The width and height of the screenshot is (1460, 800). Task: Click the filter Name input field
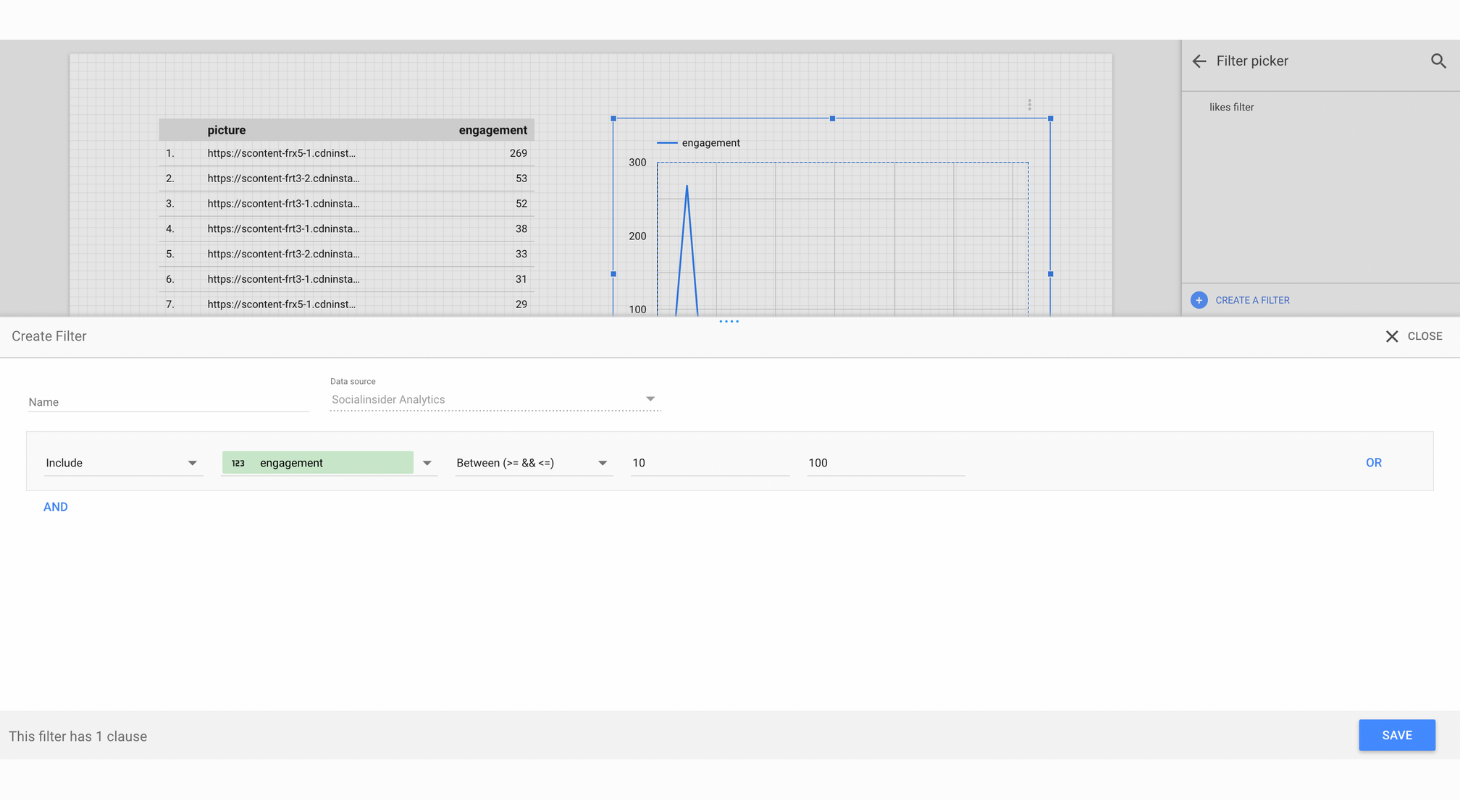click(x=168, y=402)
